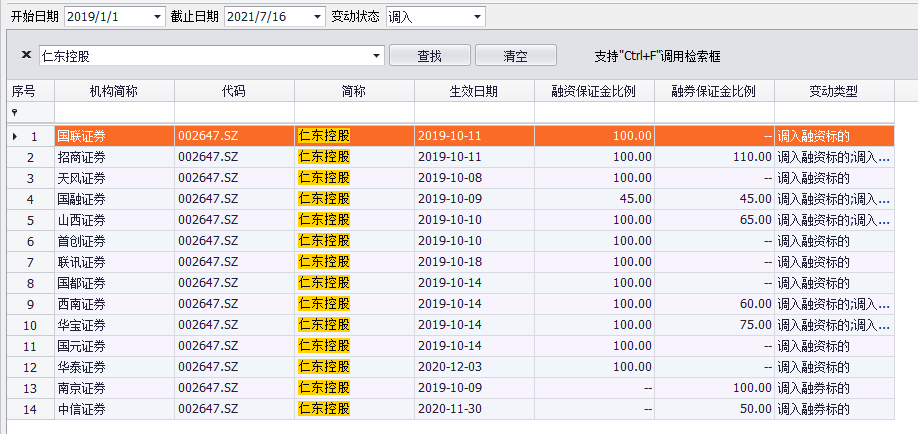Sort by the 机构简称 column header
Viewport: 918px width, 434px height.
(114, 91)
